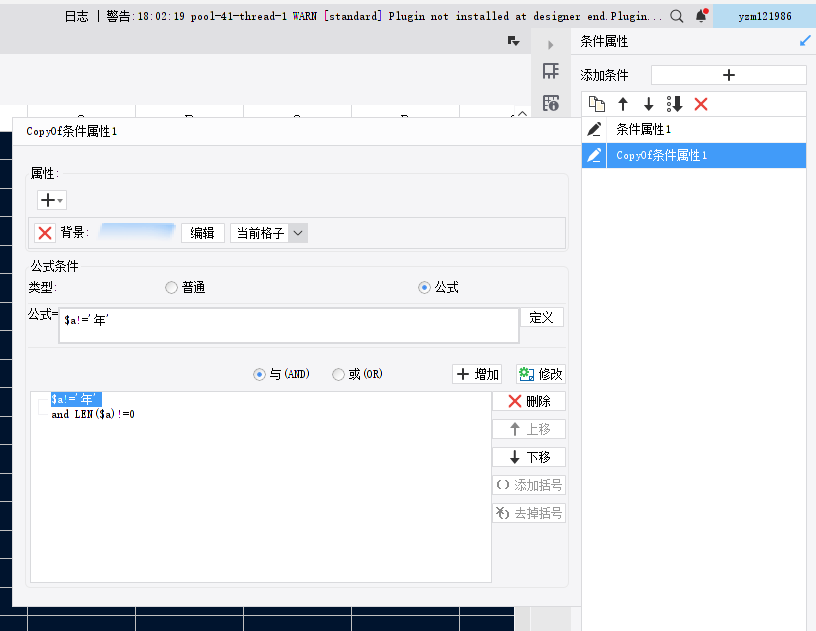Click the scroll-up caret above the grid
The height and width of the screenshot is (631, 816).
click(522, 113)
